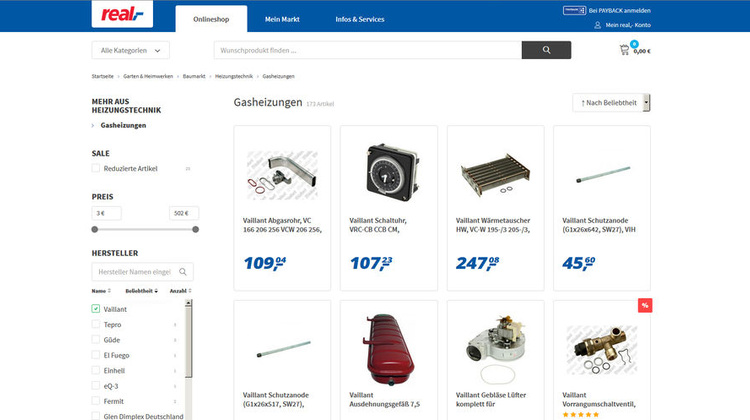This screenshot has height=420, width=750.
Task: Check the Tepro manufacturer checkbox
Action: click(96, 324)
